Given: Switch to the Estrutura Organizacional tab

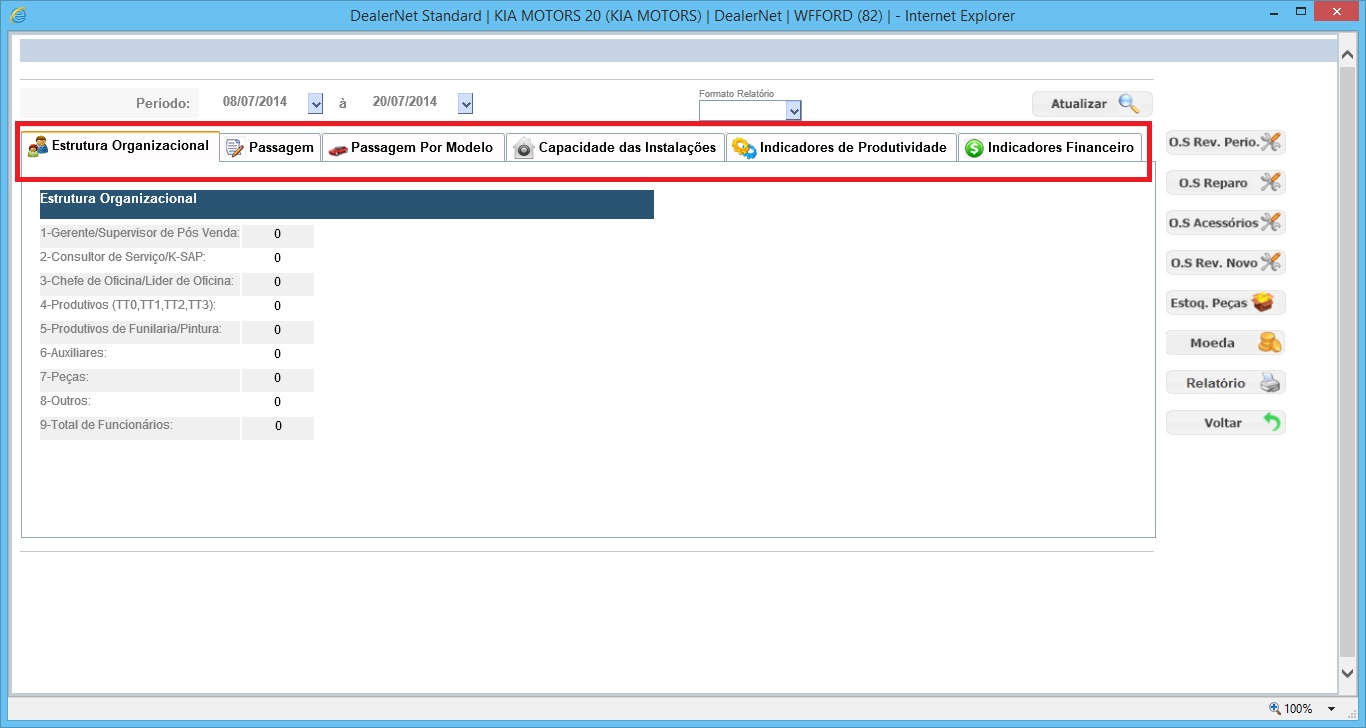Looking at the screenshot, I should click(120, 146).
